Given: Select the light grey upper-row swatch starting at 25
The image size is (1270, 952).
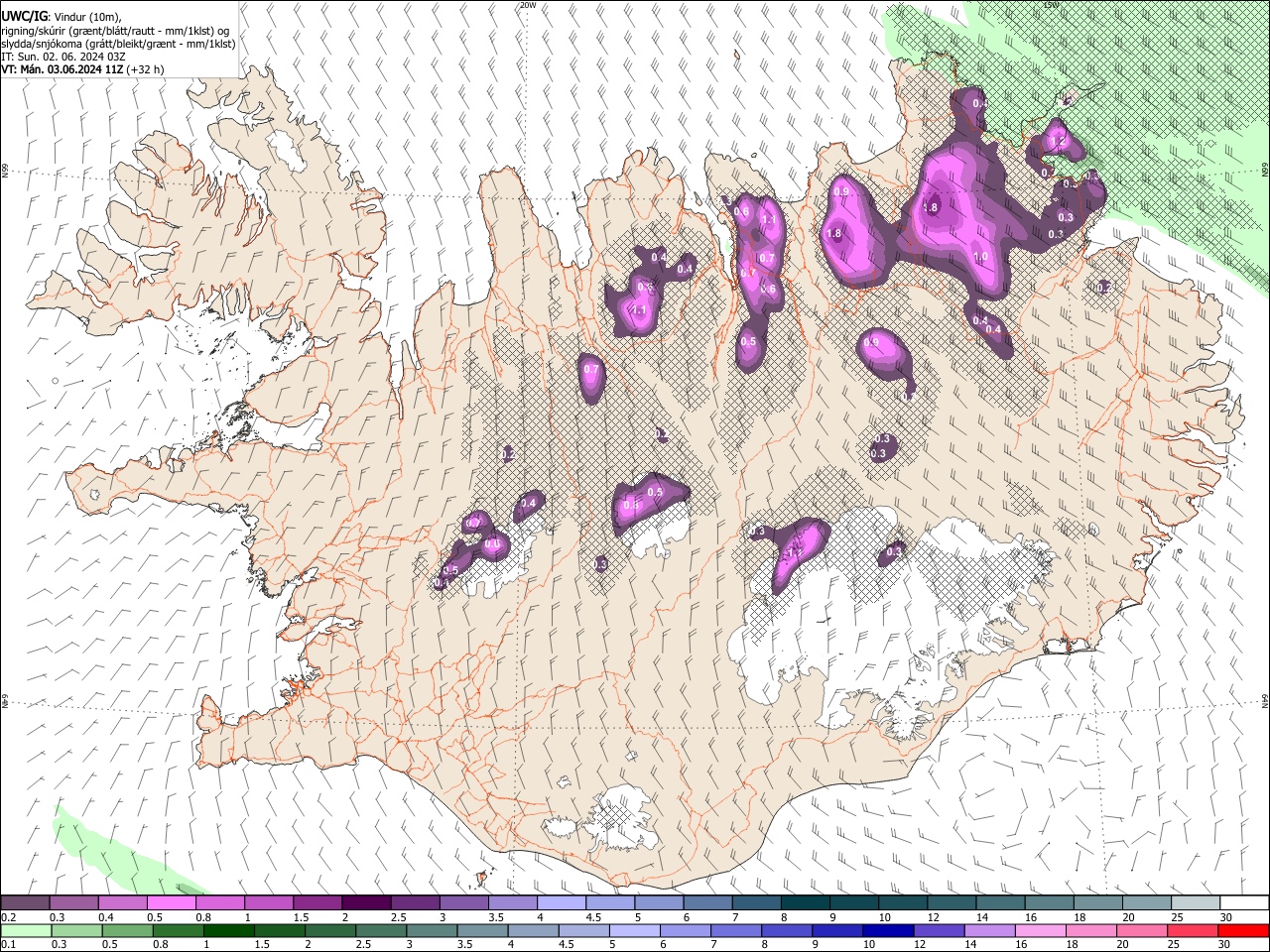Looking at the screenshot, I should pyautogui.click(x=1195, y=903).
